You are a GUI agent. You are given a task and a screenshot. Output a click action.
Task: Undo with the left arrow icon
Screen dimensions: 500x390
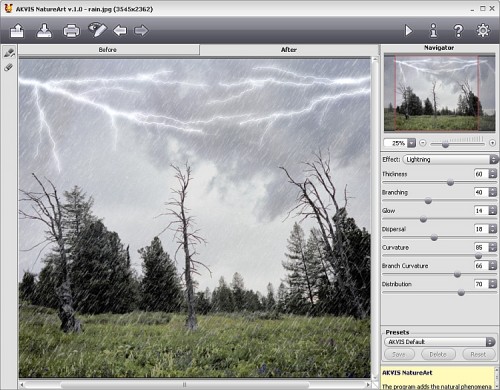120,31
